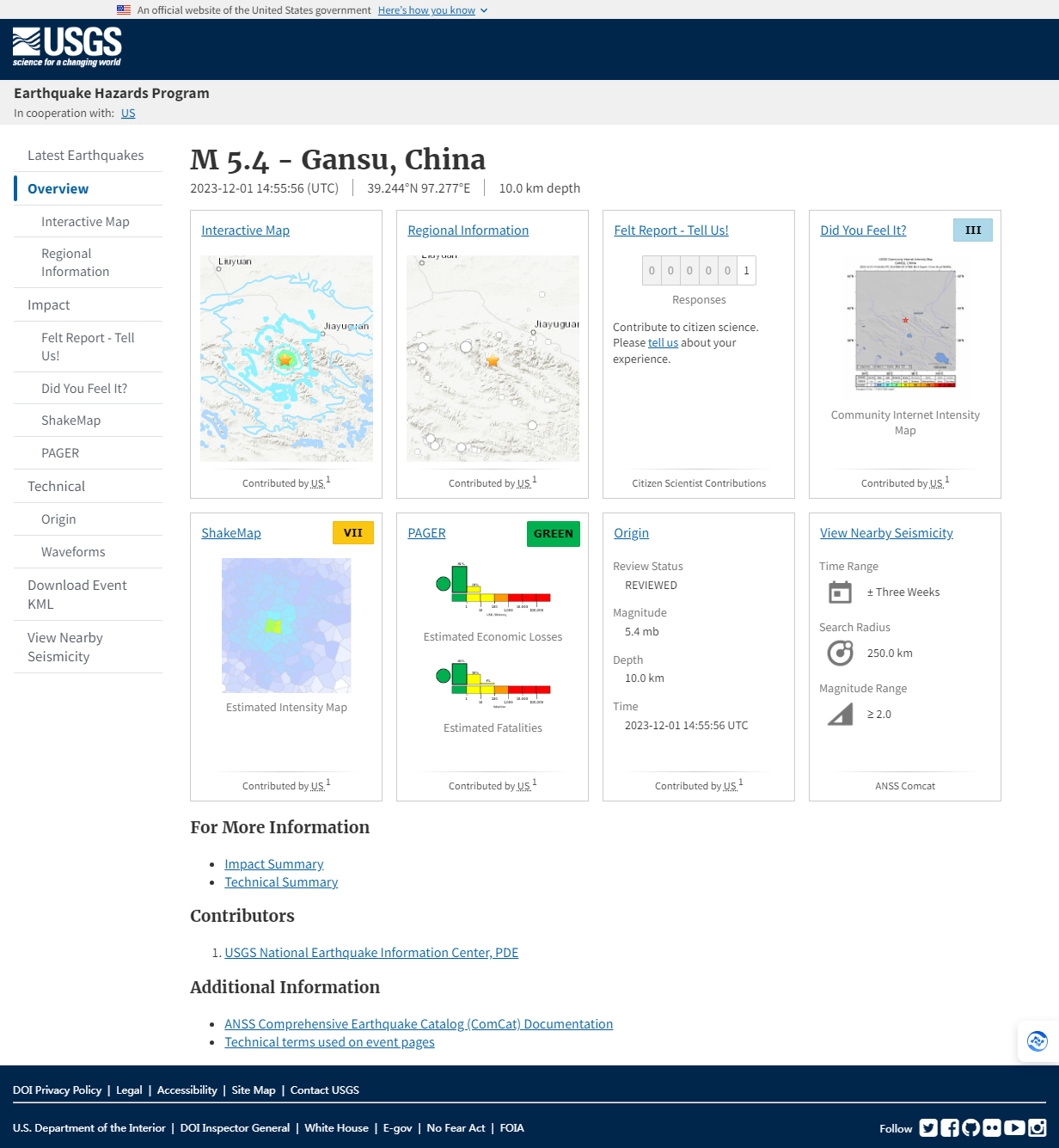Click the Magnitude Range triangle icon
This screenshot has height=1148, width=1059.
click(840, 714)
